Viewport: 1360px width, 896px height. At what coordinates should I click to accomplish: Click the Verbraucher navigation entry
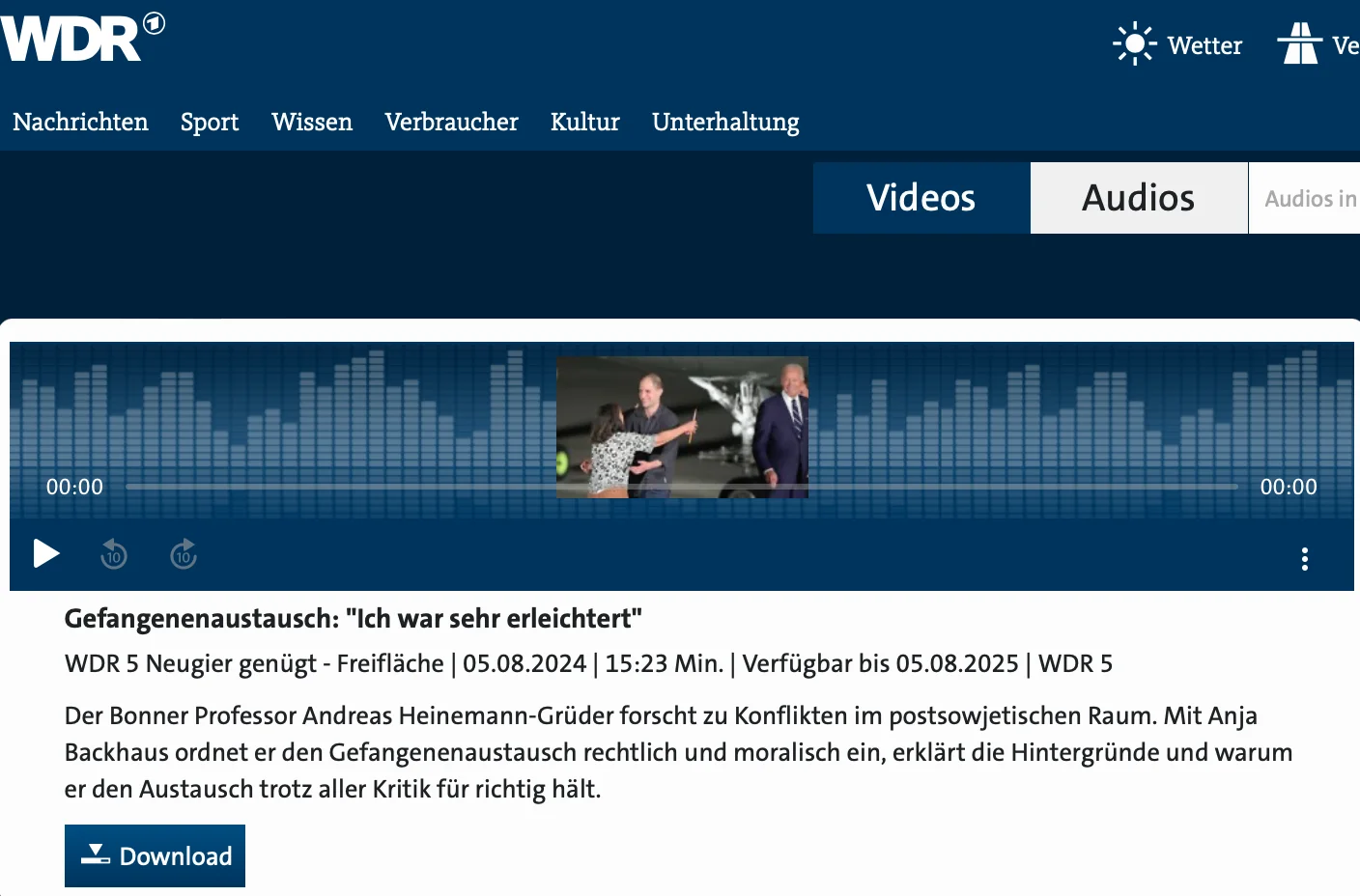451,122
